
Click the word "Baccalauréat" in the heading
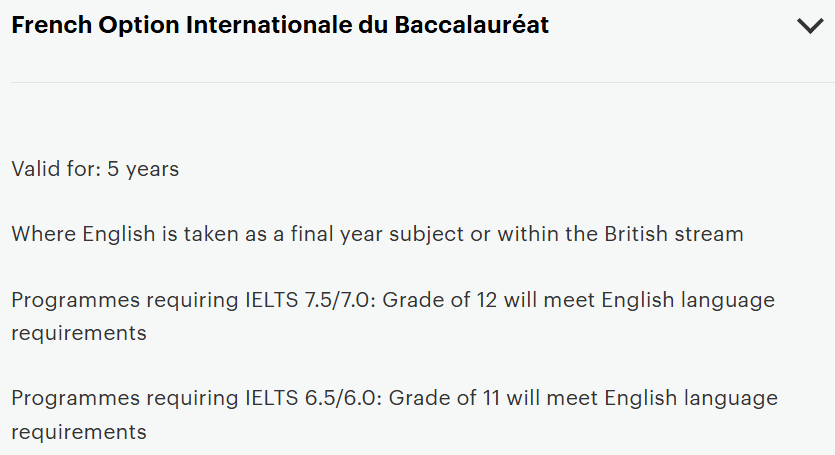click(x=468, y=26)
